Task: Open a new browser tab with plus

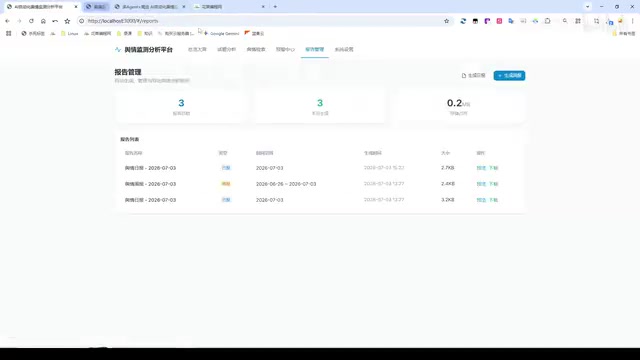Action: (x=275, y=7)
